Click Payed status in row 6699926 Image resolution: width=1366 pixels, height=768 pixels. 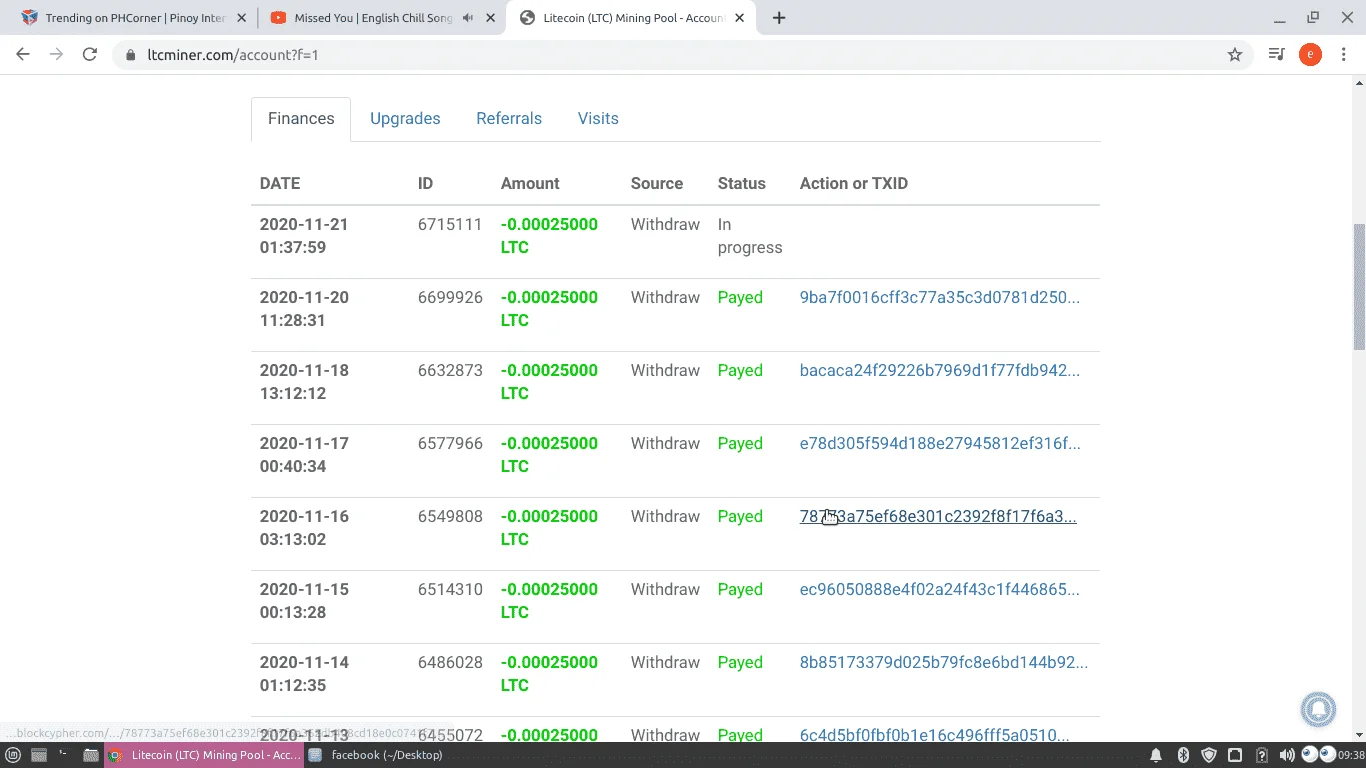pyautogui.click(x=740, y=298)
